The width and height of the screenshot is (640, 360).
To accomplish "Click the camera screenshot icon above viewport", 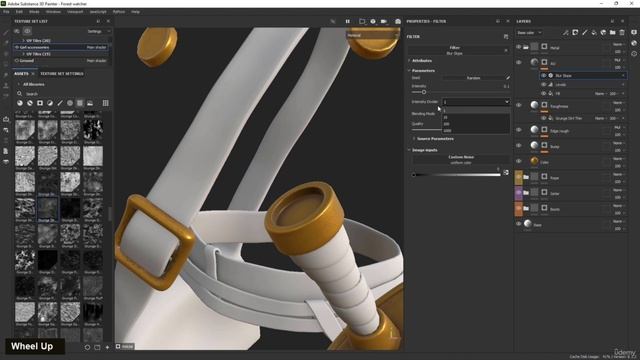I will tap(398, 21).
